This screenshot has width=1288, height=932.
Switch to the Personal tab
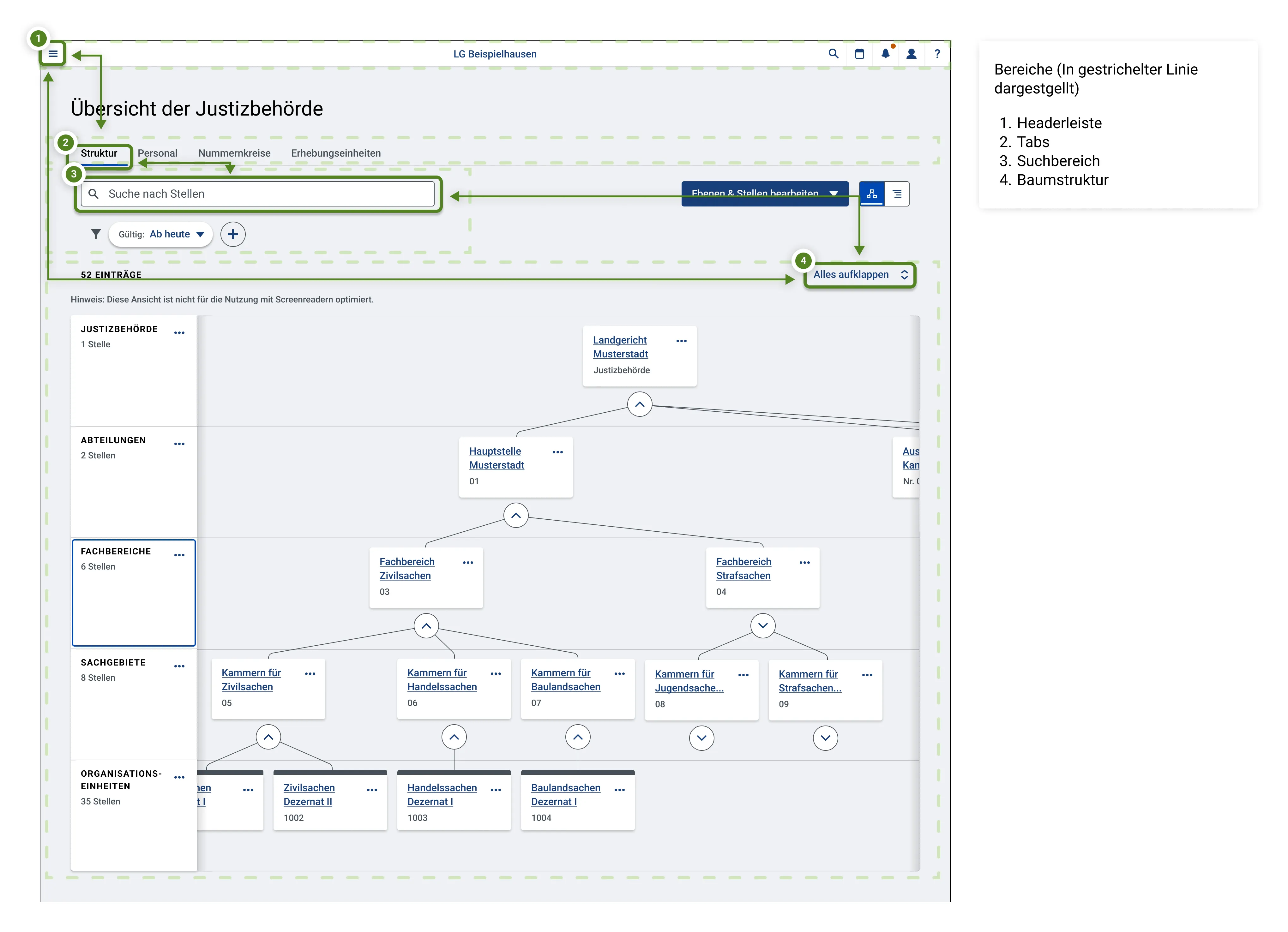click(x=157, y=153)
